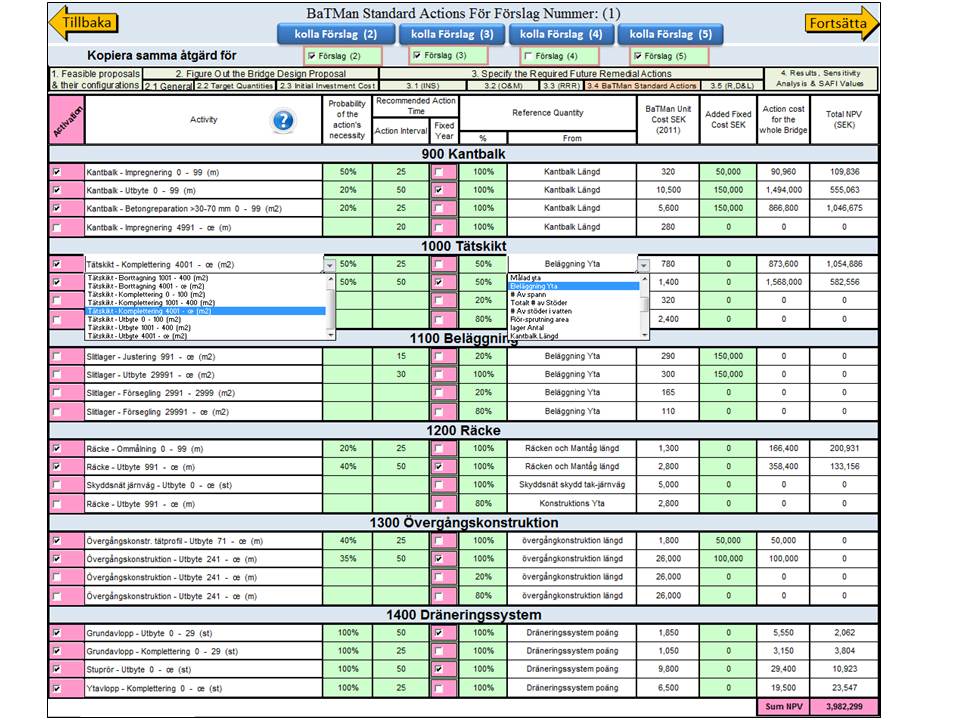
Task: Toggle activation for Tätskikt - Komplettering 4001 row
Action: point(57,264)
